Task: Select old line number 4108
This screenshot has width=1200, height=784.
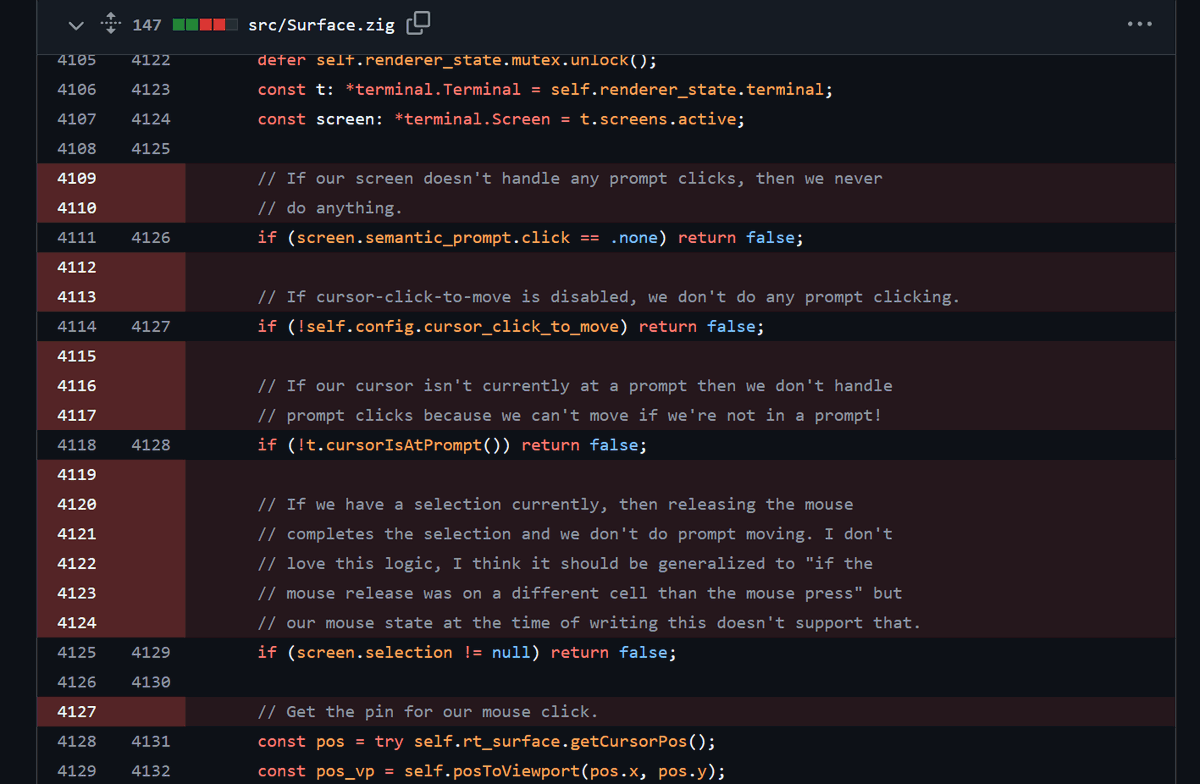Action: click(x=77, y=149)
